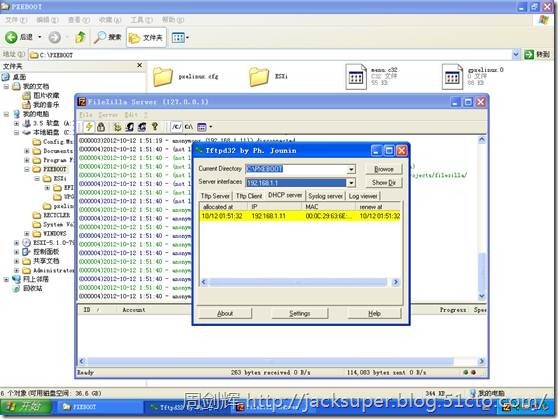Click FileZilla transfer list horizontal scrollbar
Screen dimensions: 558x419
coord(281,361)
